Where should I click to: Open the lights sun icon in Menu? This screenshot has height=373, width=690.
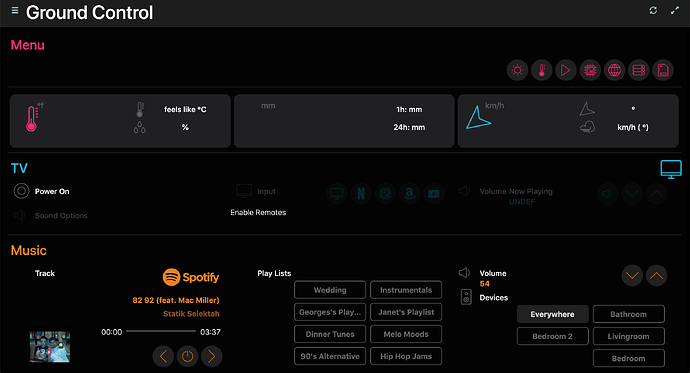518,70
